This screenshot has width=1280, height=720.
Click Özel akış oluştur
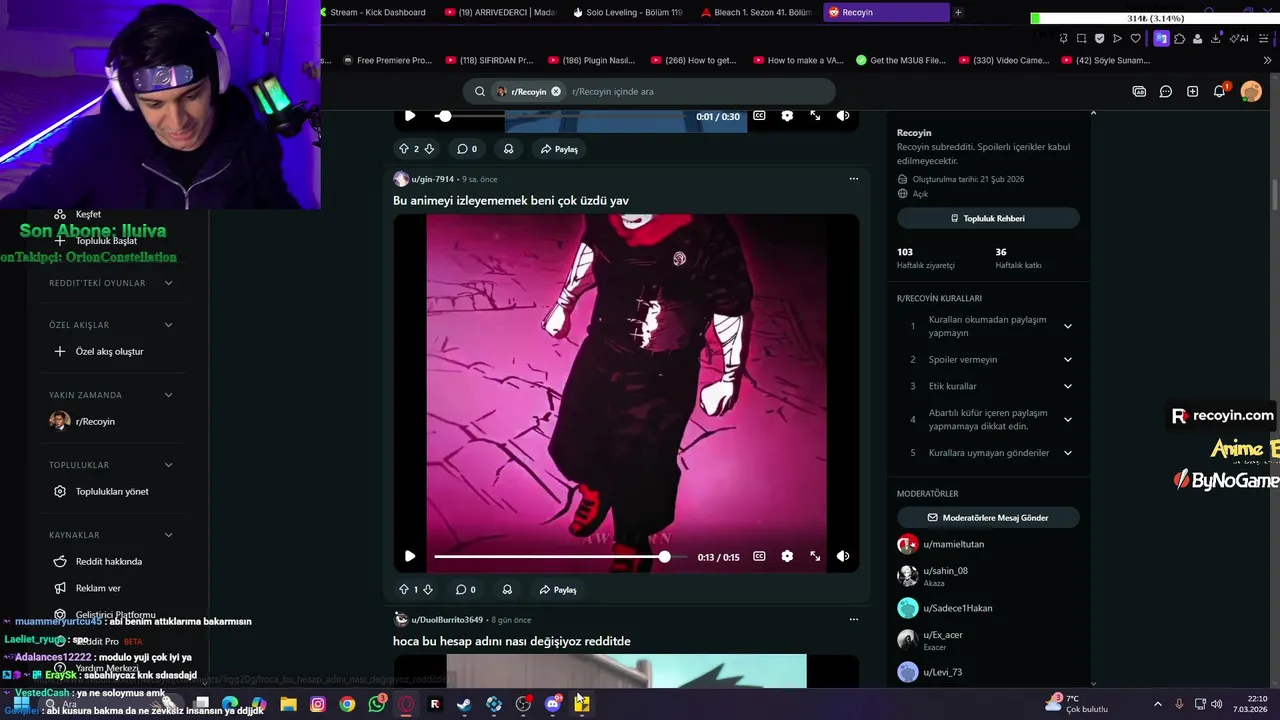point(109,351)
